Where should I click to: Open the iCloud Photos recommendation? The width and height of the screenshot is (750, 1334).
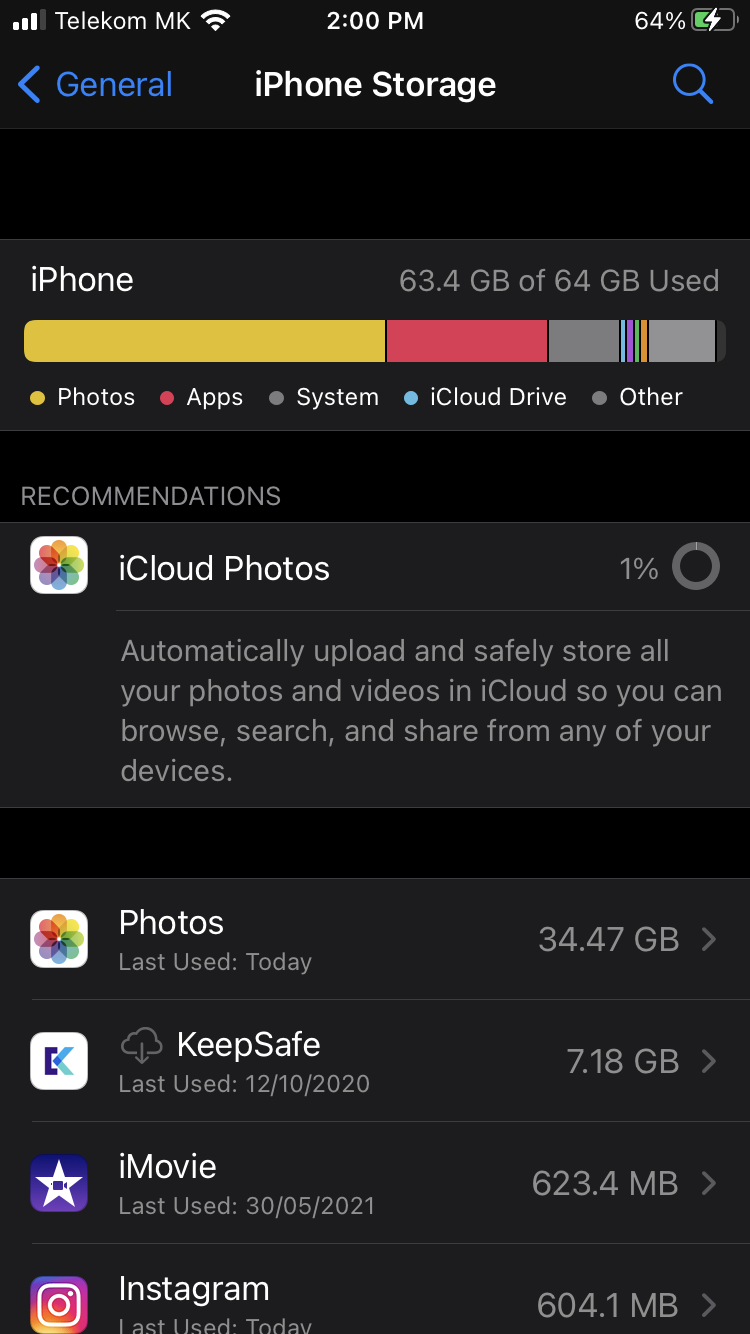tap(224, 568)
